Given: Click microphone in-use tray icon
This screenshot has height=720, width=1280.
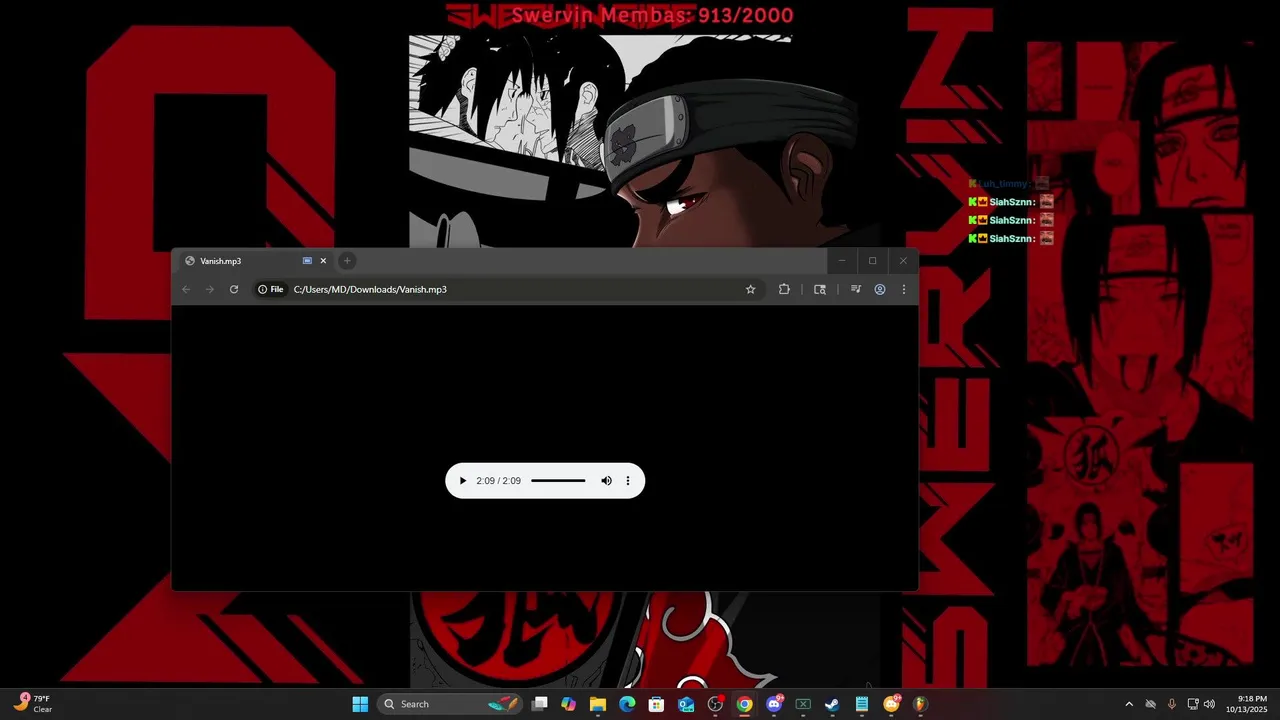Looking at the screenshot, I should click(x=1172, y=704).
